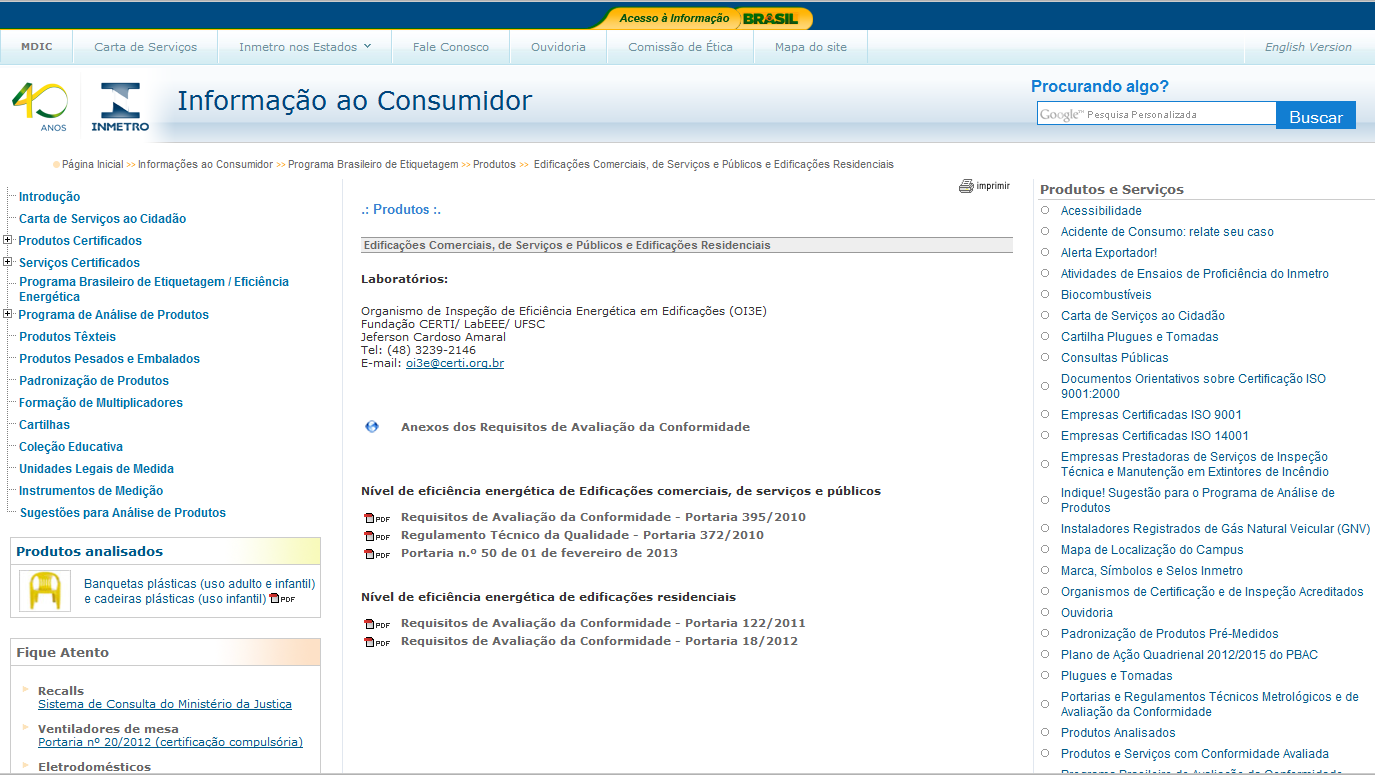
Task: Open Sistema de Consulta do Ministério da Justiça
Action: click(165, 704)
